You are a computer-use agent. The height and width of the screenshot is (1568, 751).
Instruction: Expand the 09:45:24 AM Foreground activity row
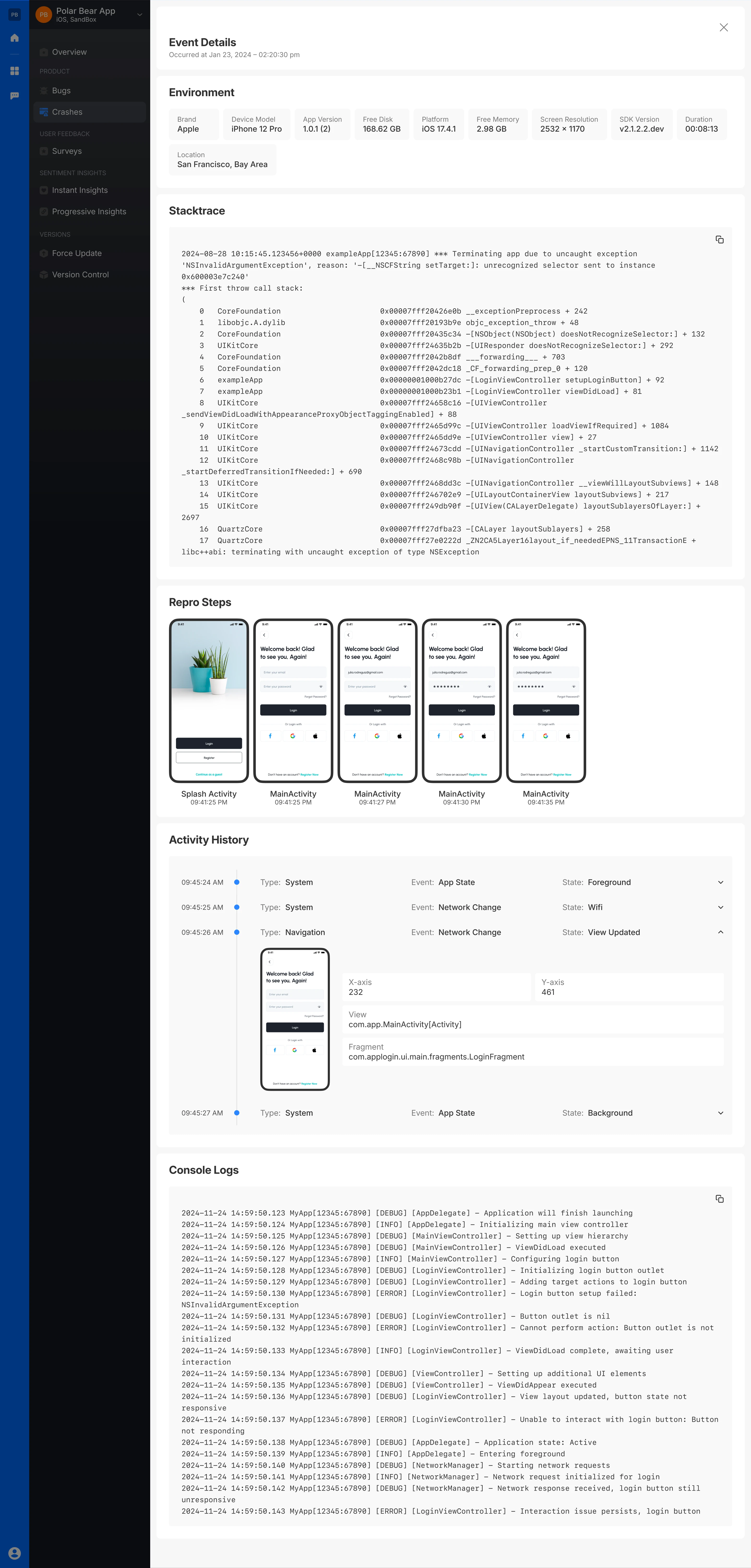(x=720, y=882)
